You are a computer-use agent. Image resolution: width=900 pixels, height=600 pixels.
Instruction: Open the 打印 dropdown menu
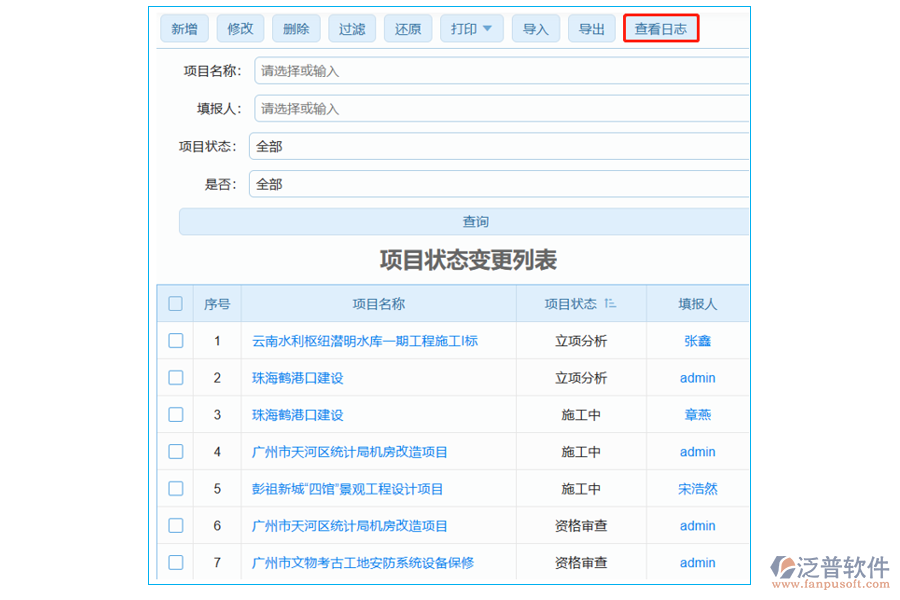click(471, 28)
